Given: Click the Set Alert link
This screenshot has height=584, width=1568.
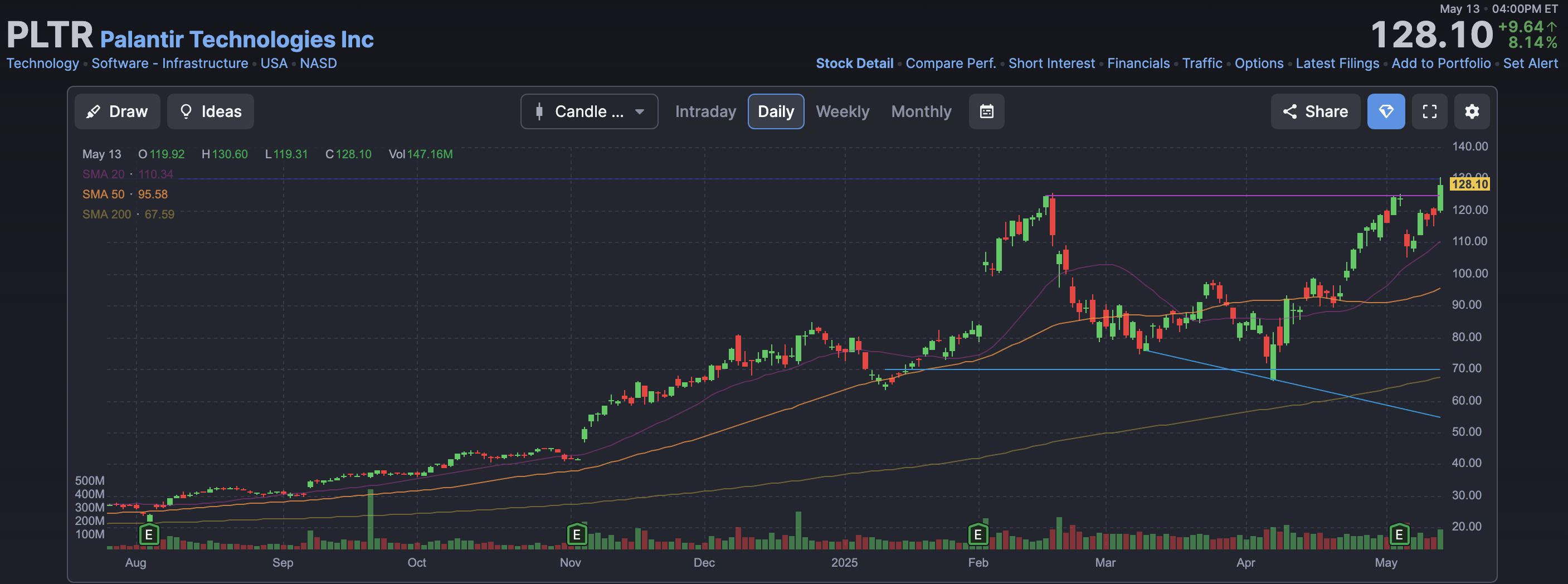Looking at the screenshot, I should coord(1530,64).
